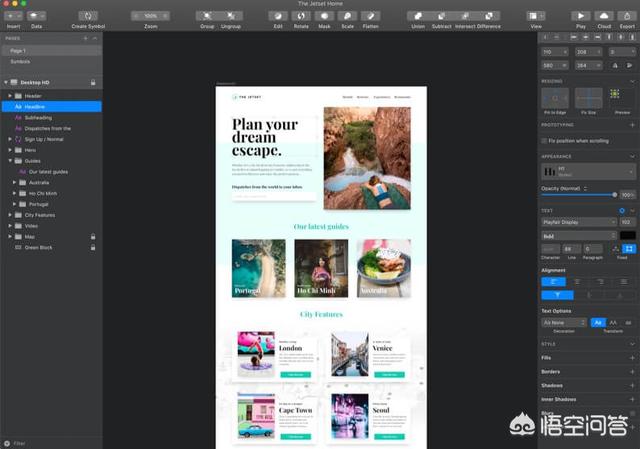Flip the layer vertically
Viewport: 640px width, 449px height.
click(629, 65)
